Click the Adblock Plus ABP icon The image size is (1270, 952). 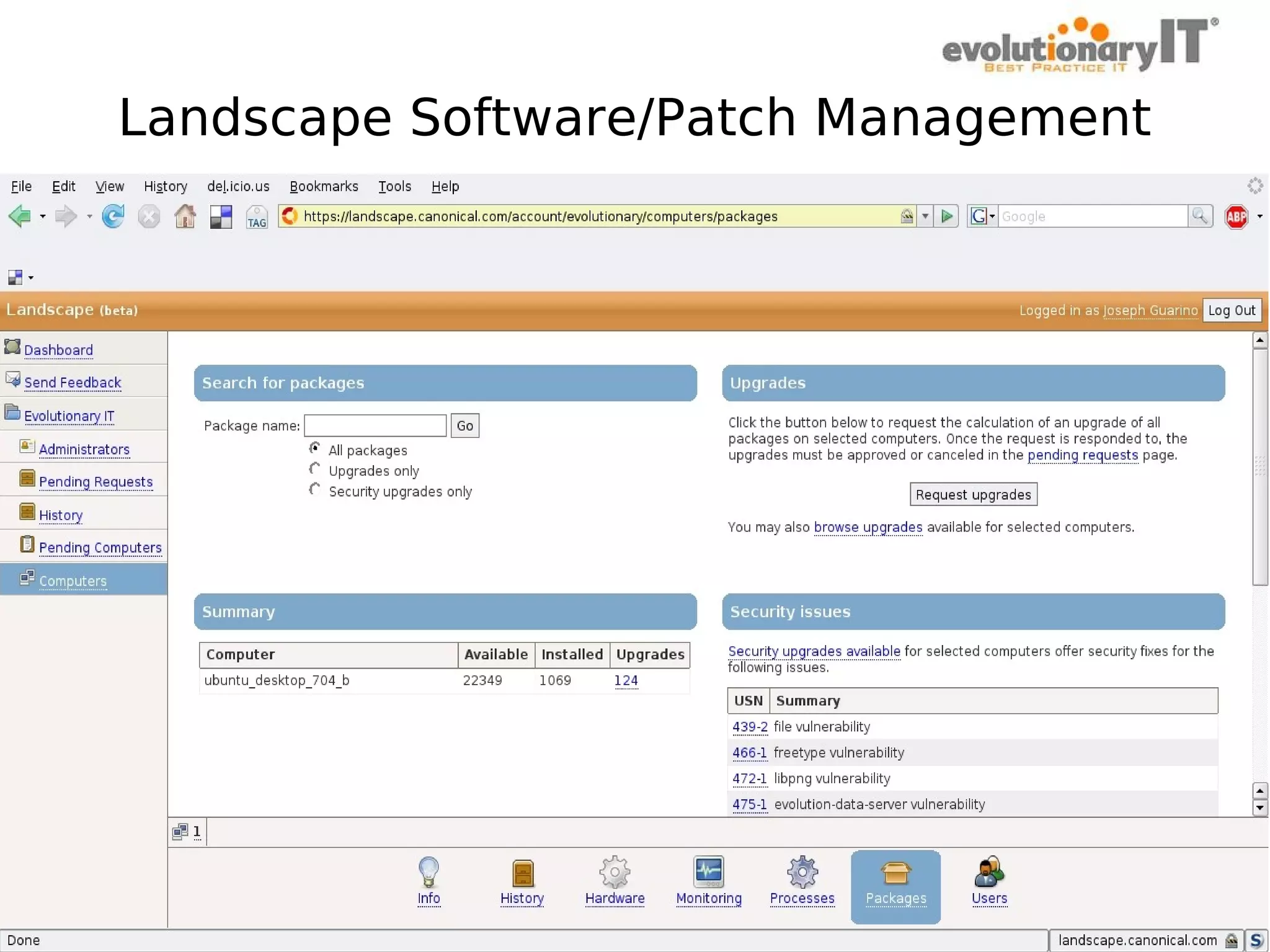tap(1236, 216)
